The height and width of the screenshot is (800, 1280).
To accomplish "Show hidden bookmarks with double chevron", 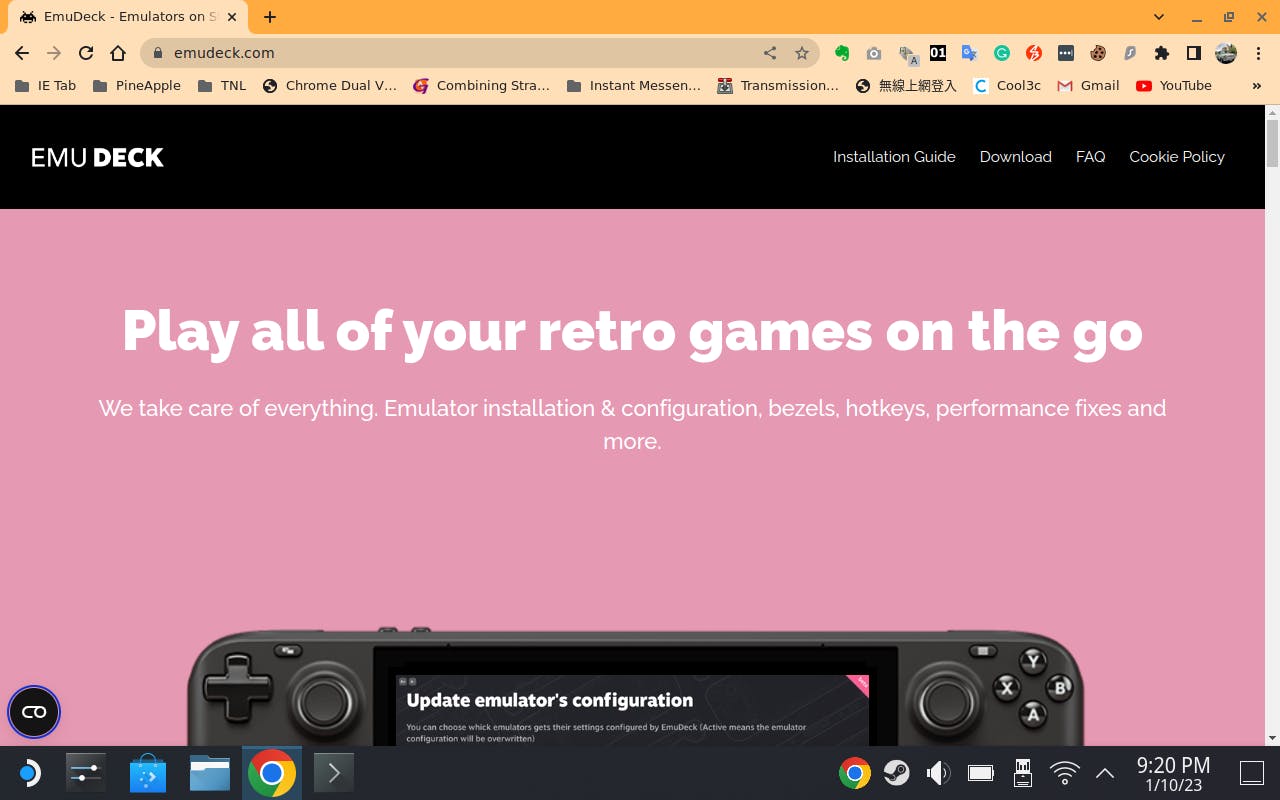I will 1257,86.
